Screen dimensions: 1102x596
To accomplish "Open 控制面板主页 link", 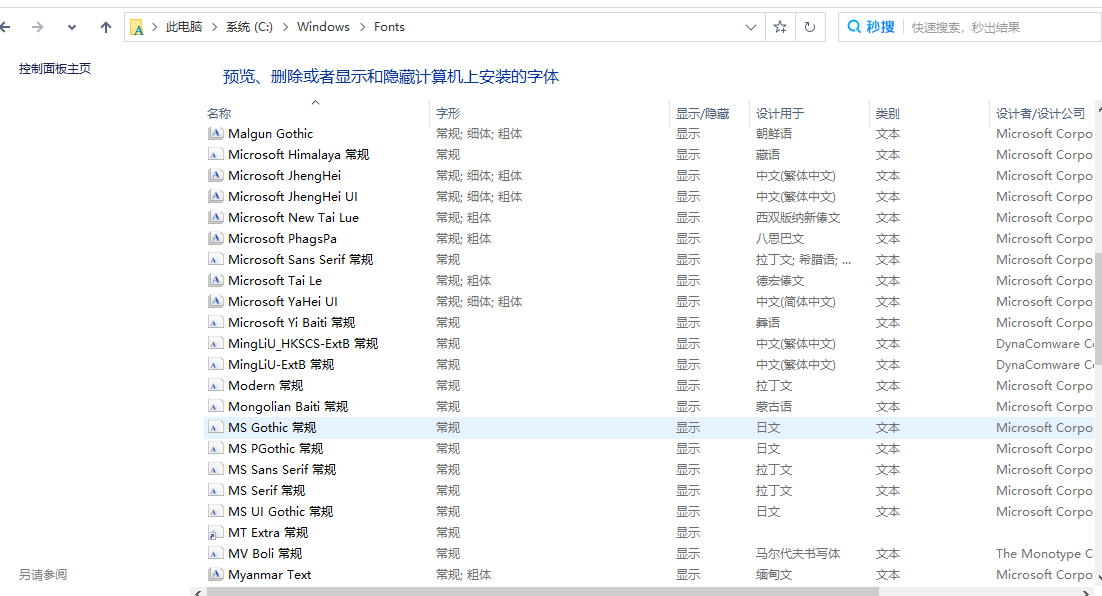I will pos(55,69).
